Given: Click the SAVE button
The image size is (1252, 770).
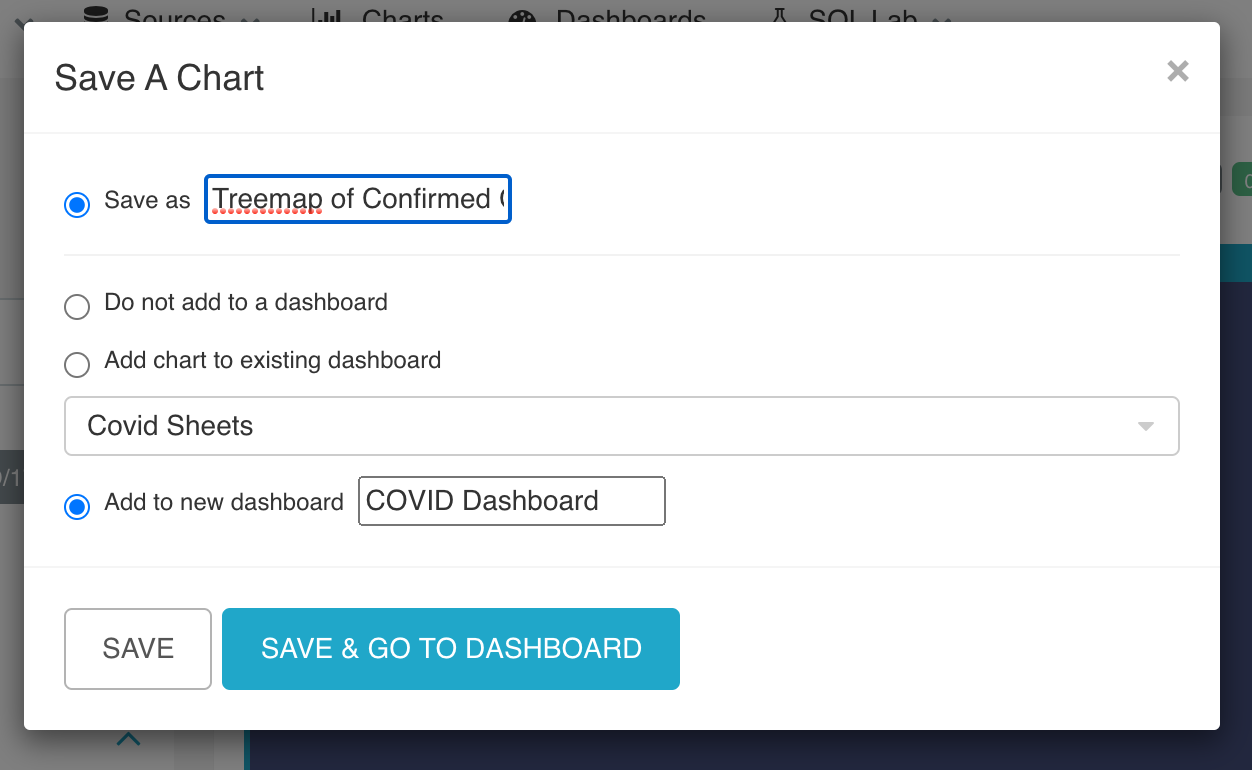Looking at the screenshot, I should 137,648.
